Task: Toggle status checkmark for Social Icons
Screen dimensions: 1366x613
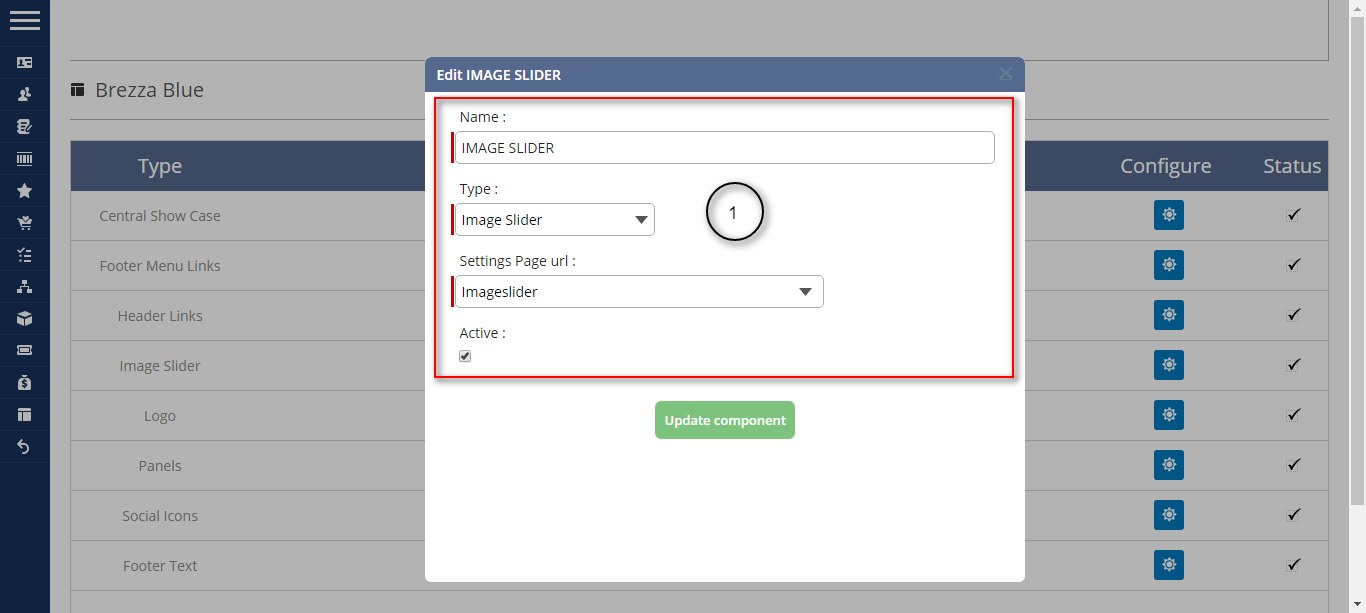Action: pyautogui.click(x=1293, y=515)
